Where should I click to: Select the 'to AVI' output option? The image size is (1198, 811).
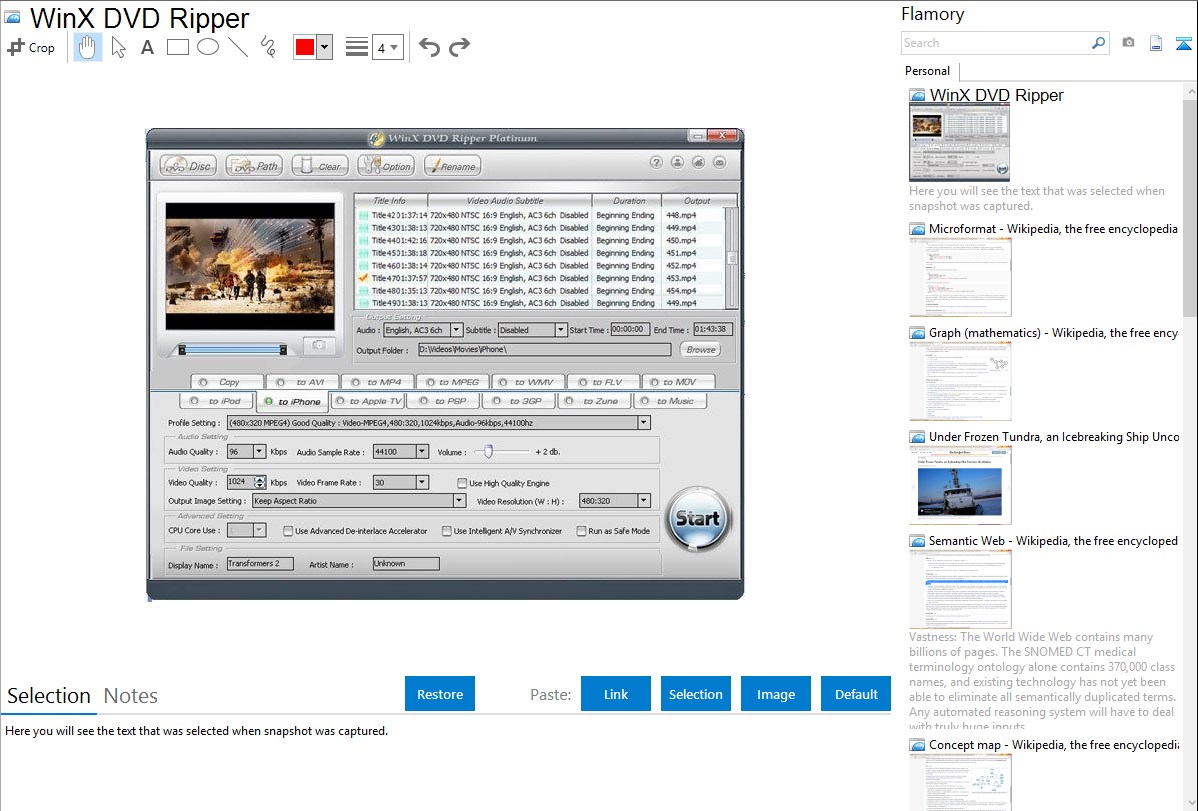point(301,381)
